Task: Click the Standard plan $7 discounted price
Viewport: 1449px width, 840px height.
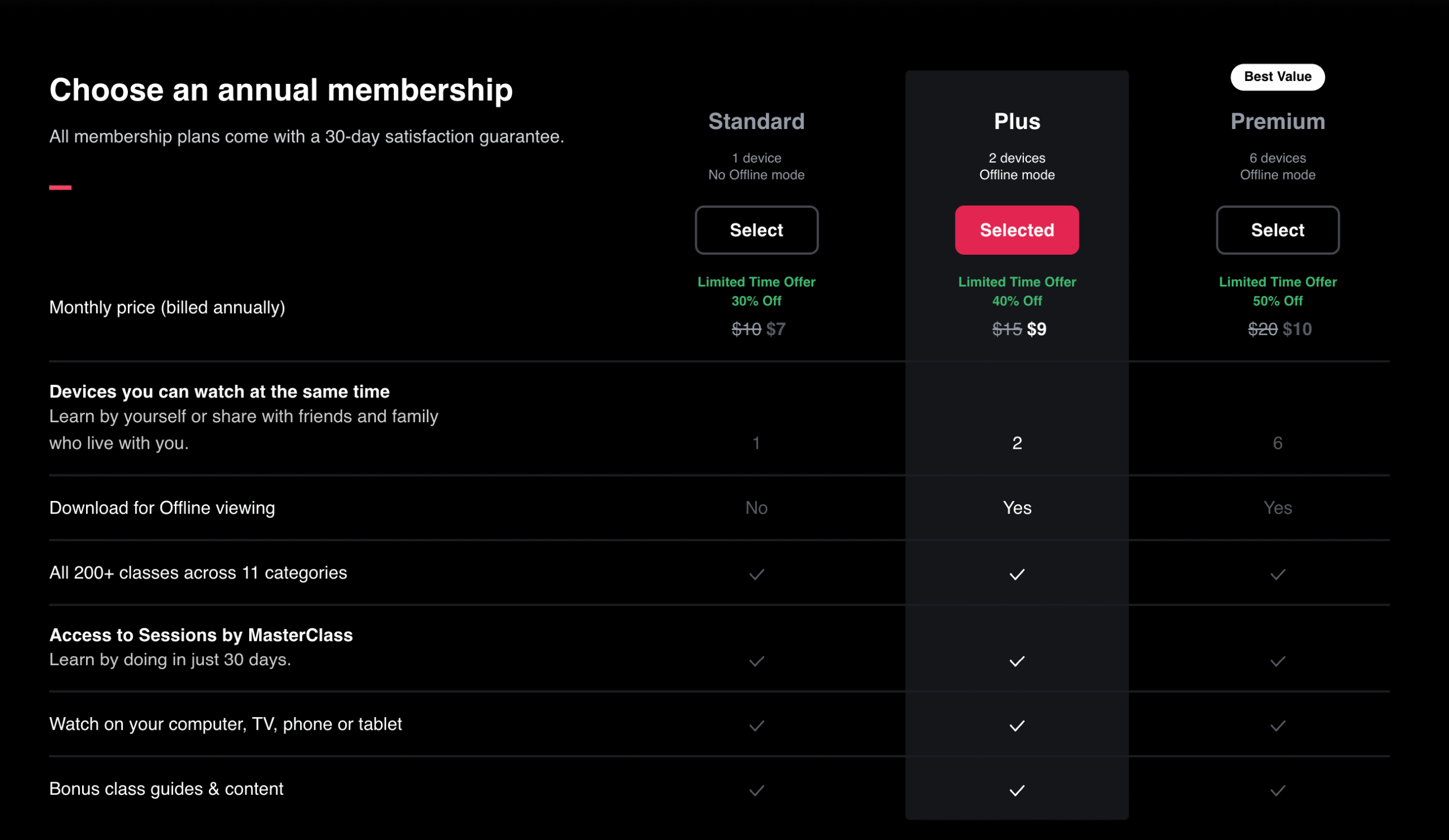Action: [x=775, y=329]
